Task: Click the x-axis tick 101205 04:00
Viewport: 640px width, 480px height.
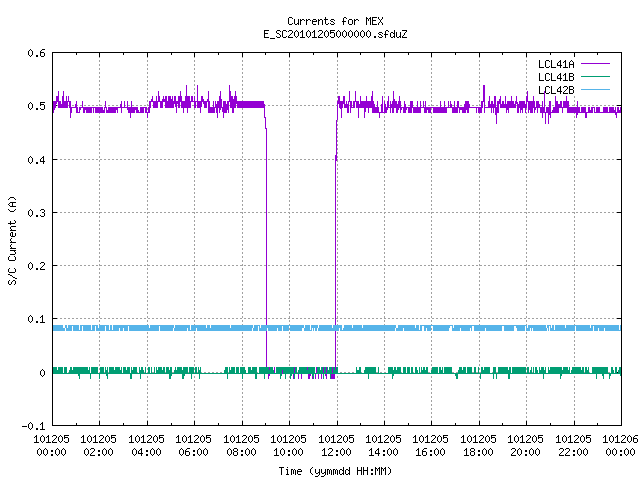Action: pos(146,446)
